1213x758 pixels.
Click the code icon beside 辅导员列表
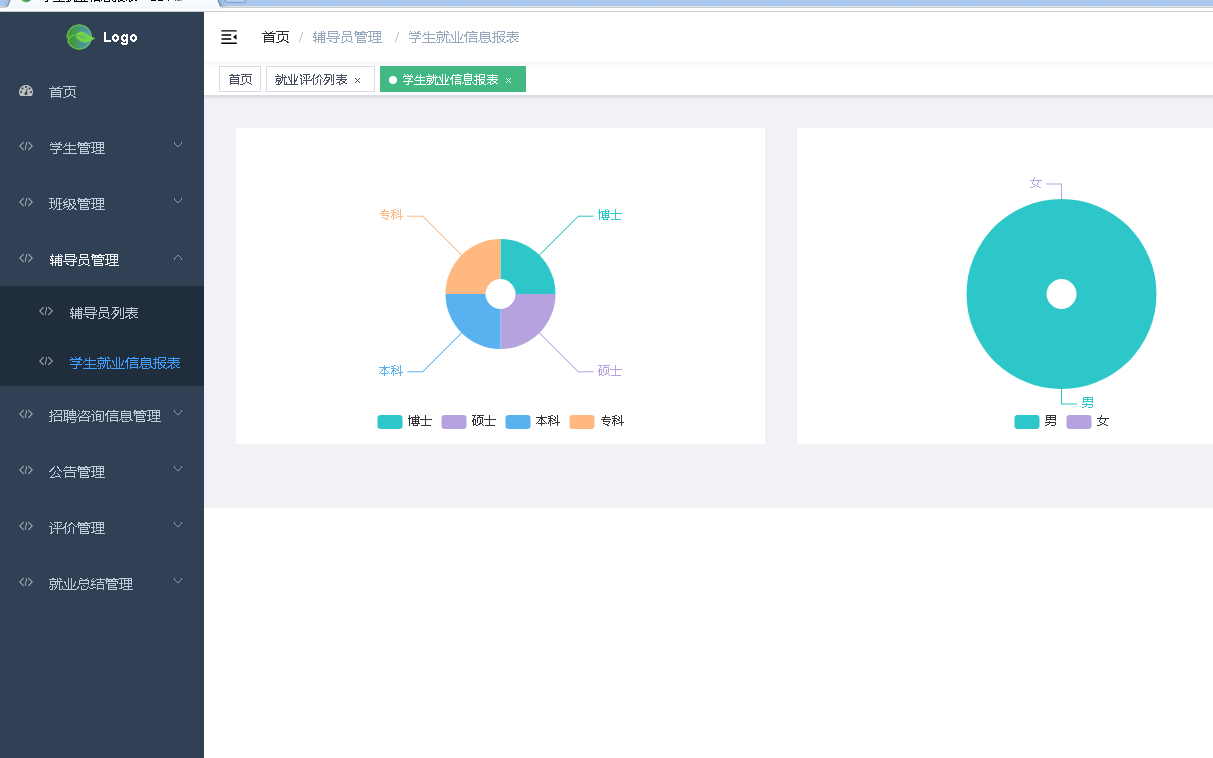[x=46, y=311]
